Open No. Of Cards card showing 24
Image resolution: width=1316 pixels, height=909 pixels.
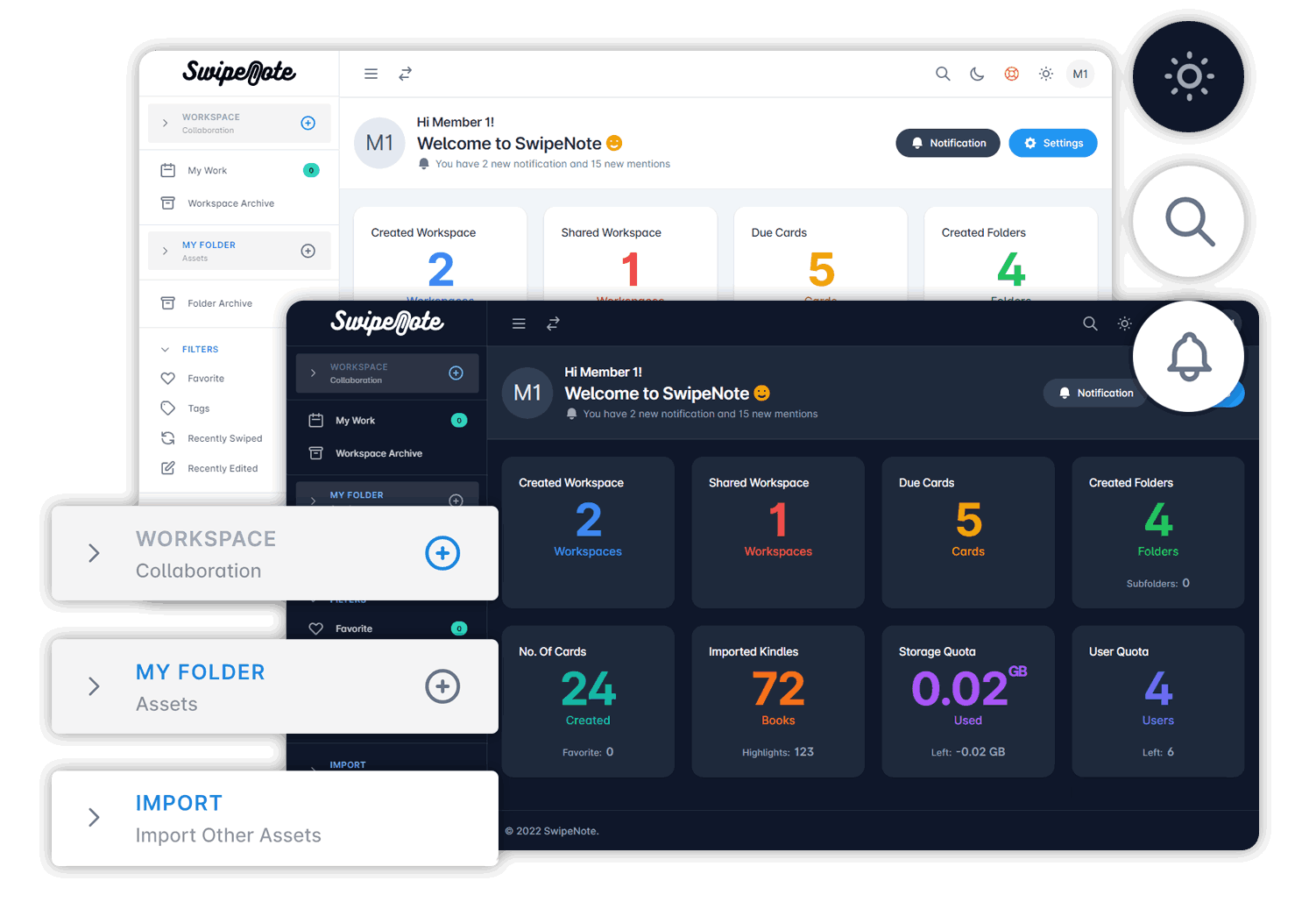pyautogui.click(x=588, y=701)
